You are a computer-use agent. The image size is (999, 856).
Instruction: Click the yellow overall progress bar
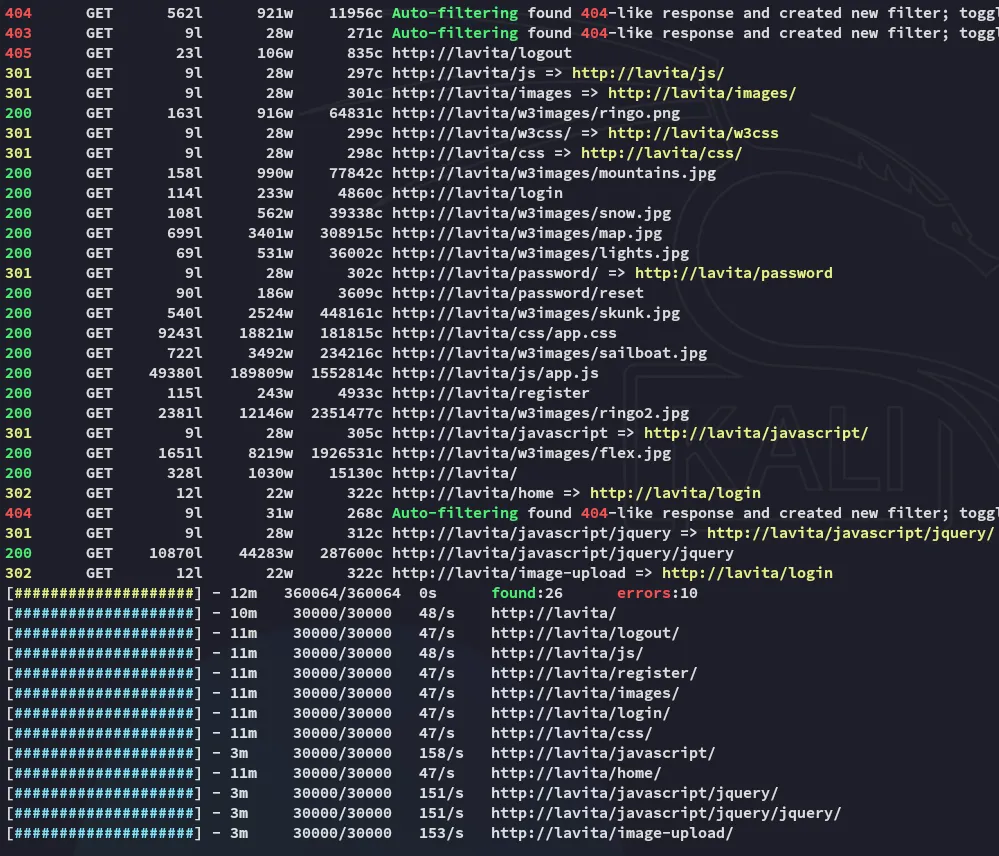(x=104, y=593)
